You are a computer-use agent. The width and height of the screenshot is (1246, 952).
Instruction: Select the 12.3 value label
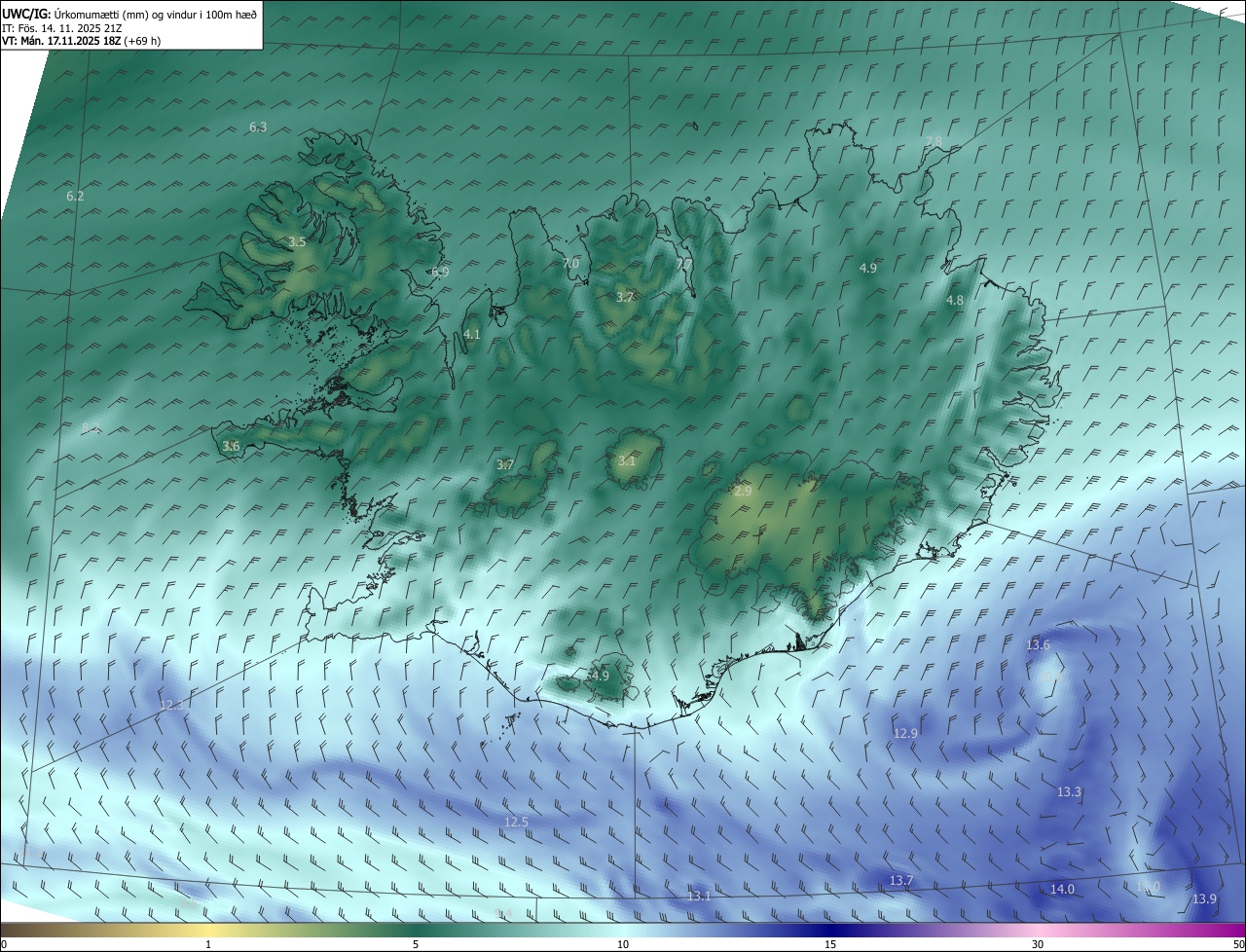pyautogui.click(x=171, y=706)
